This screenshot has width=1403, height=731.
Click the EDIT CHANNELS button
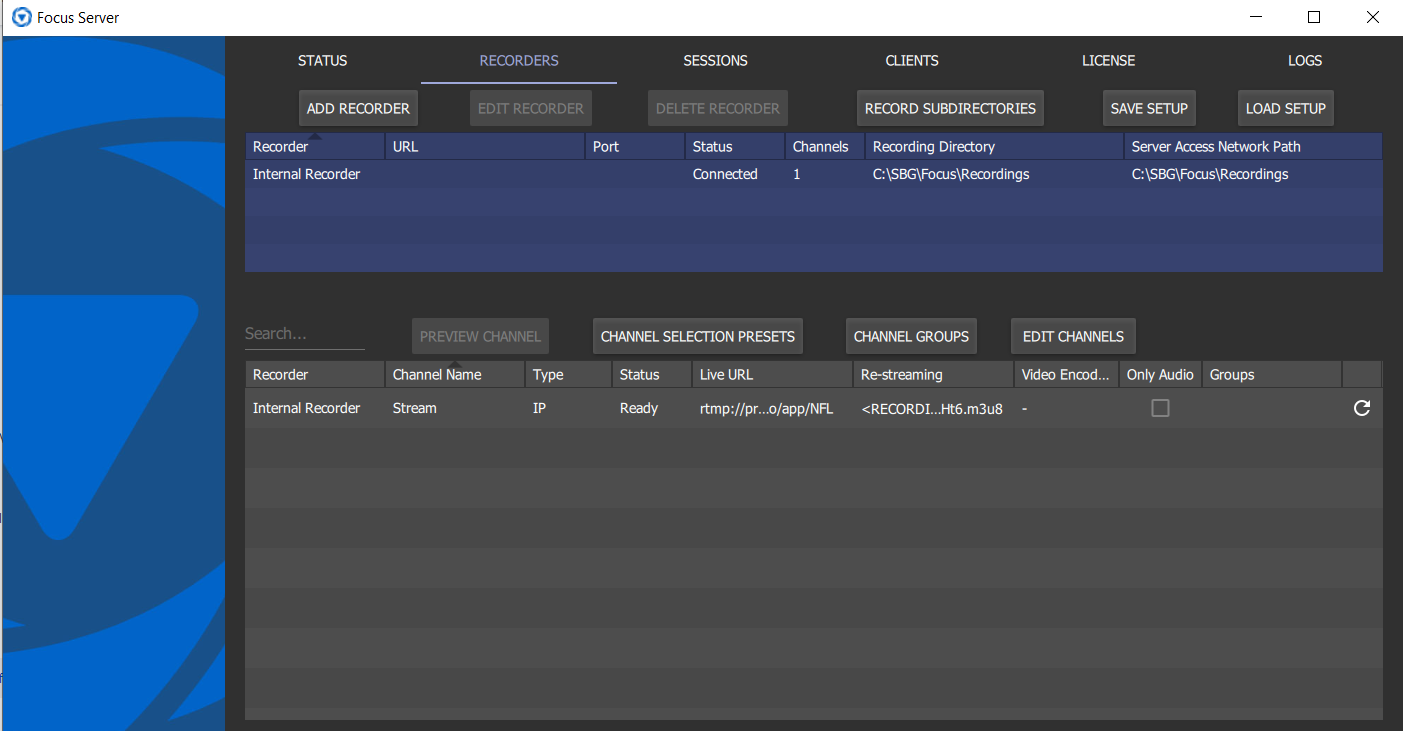1073,336
